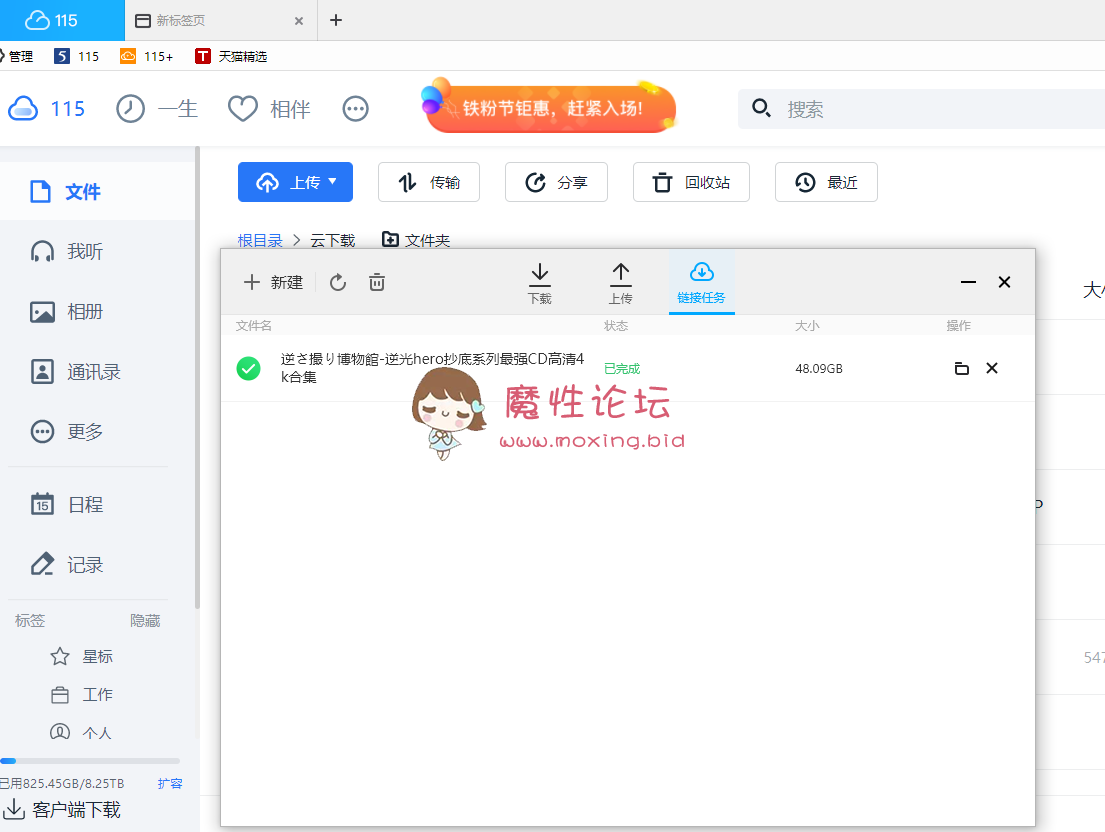The height and width of the screenshot is (832, 1105).
Task: Hide the tags section in sidebar
Action: pyautogui.click(x=145, y=621)
